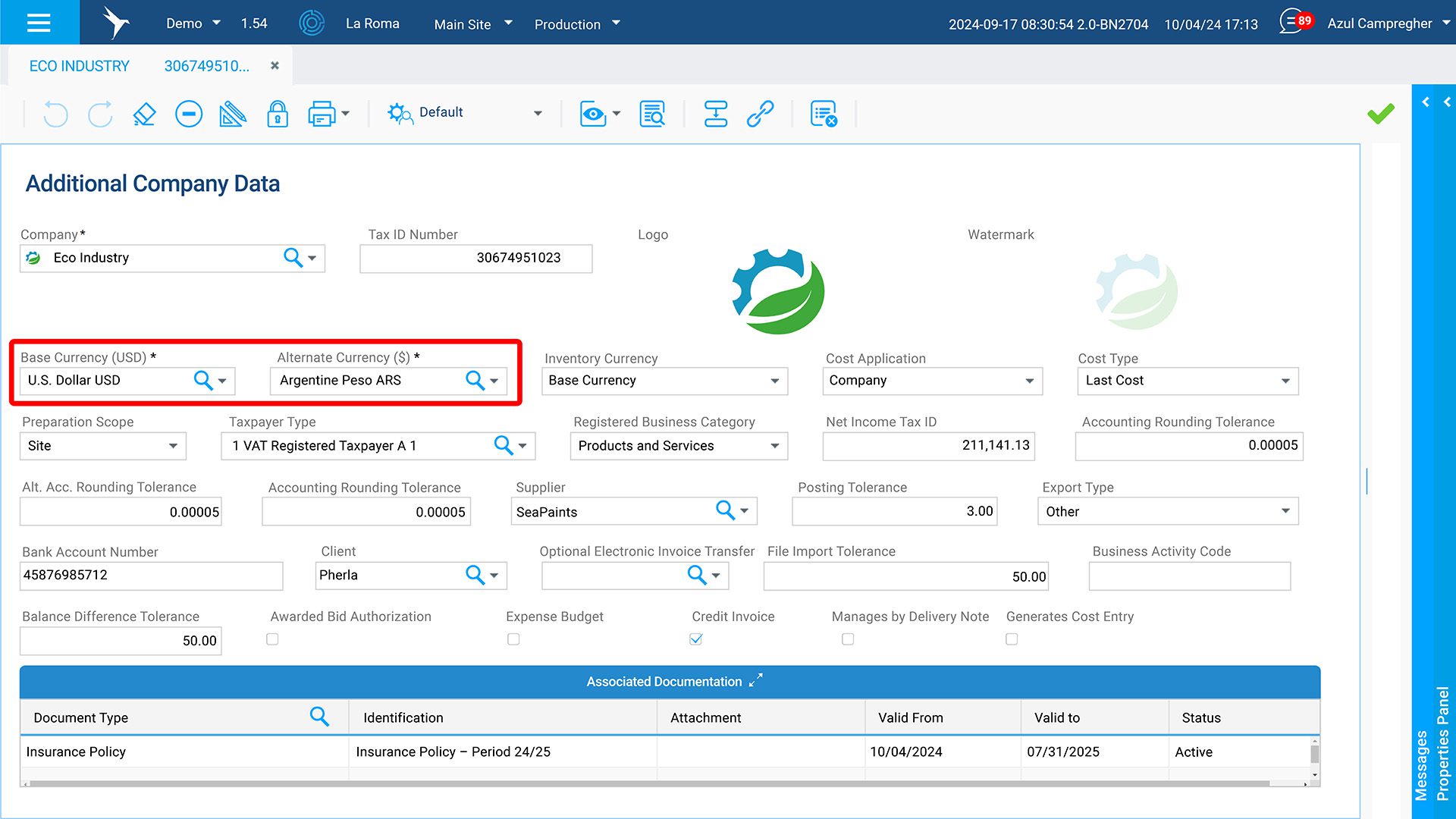Expand the Export Type dropdown

(1285, 511)
